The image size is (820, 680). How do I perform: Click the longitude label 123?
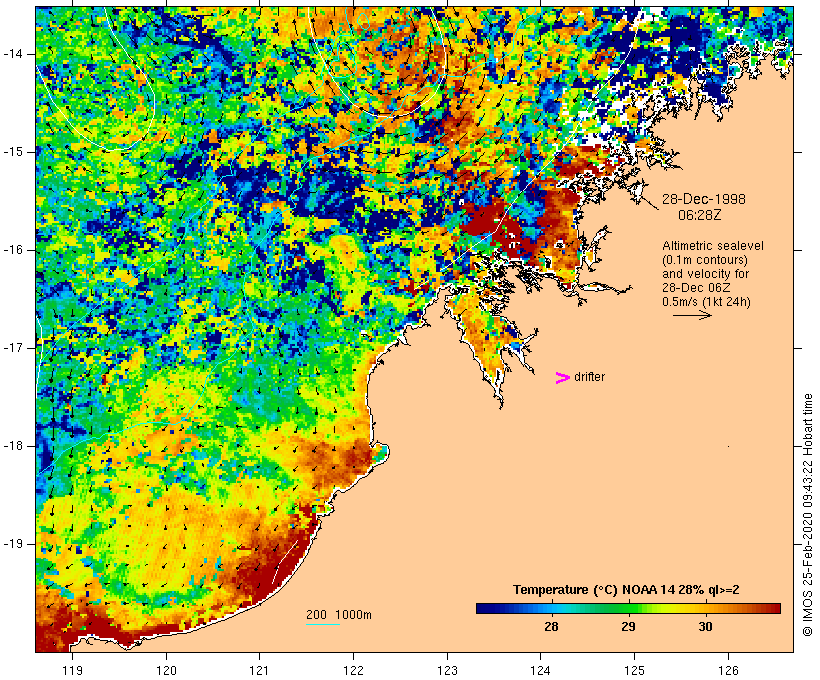447,670
